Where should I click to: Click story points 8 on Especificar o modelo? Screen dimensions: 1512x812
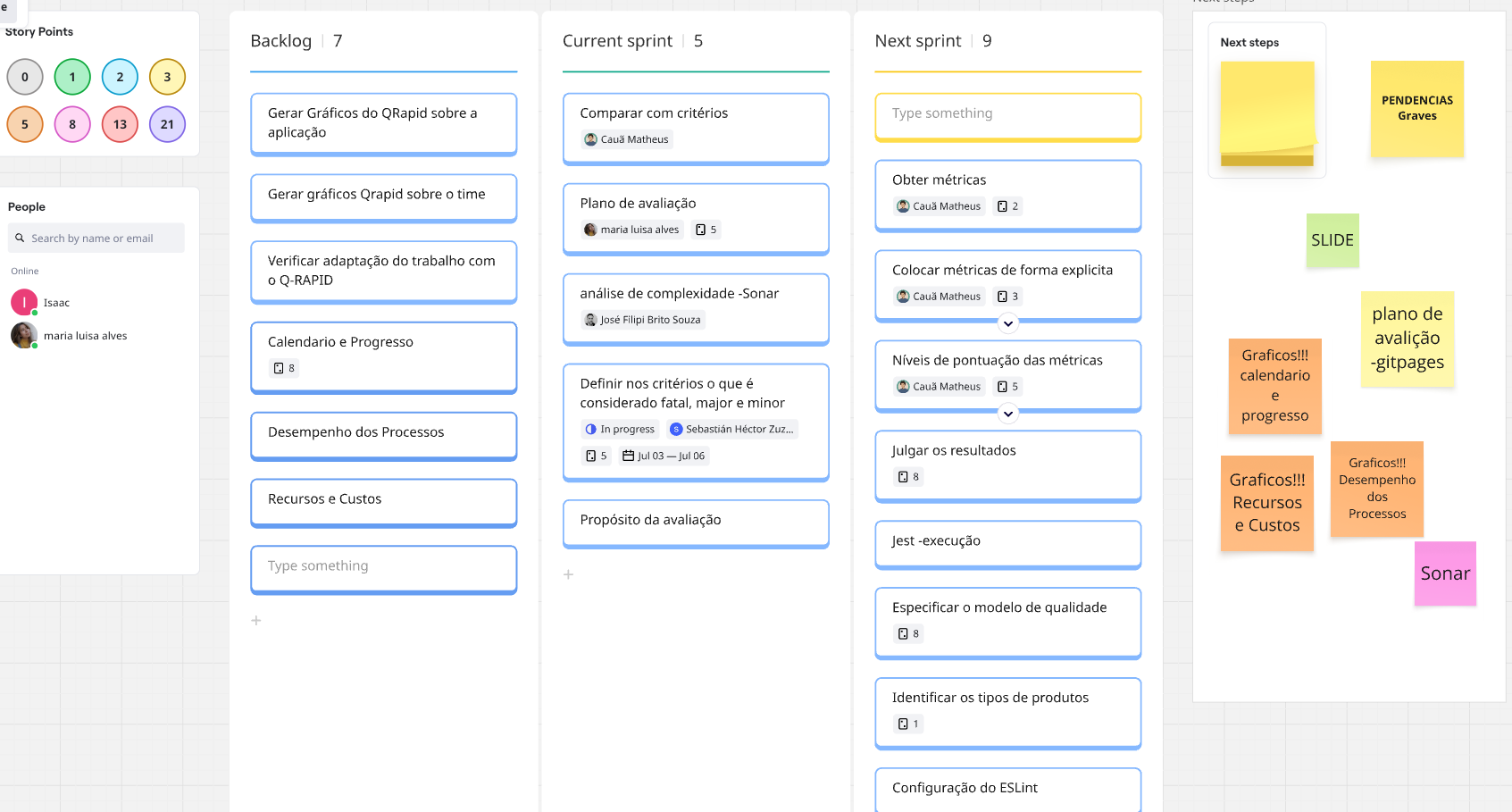[908, 634]
